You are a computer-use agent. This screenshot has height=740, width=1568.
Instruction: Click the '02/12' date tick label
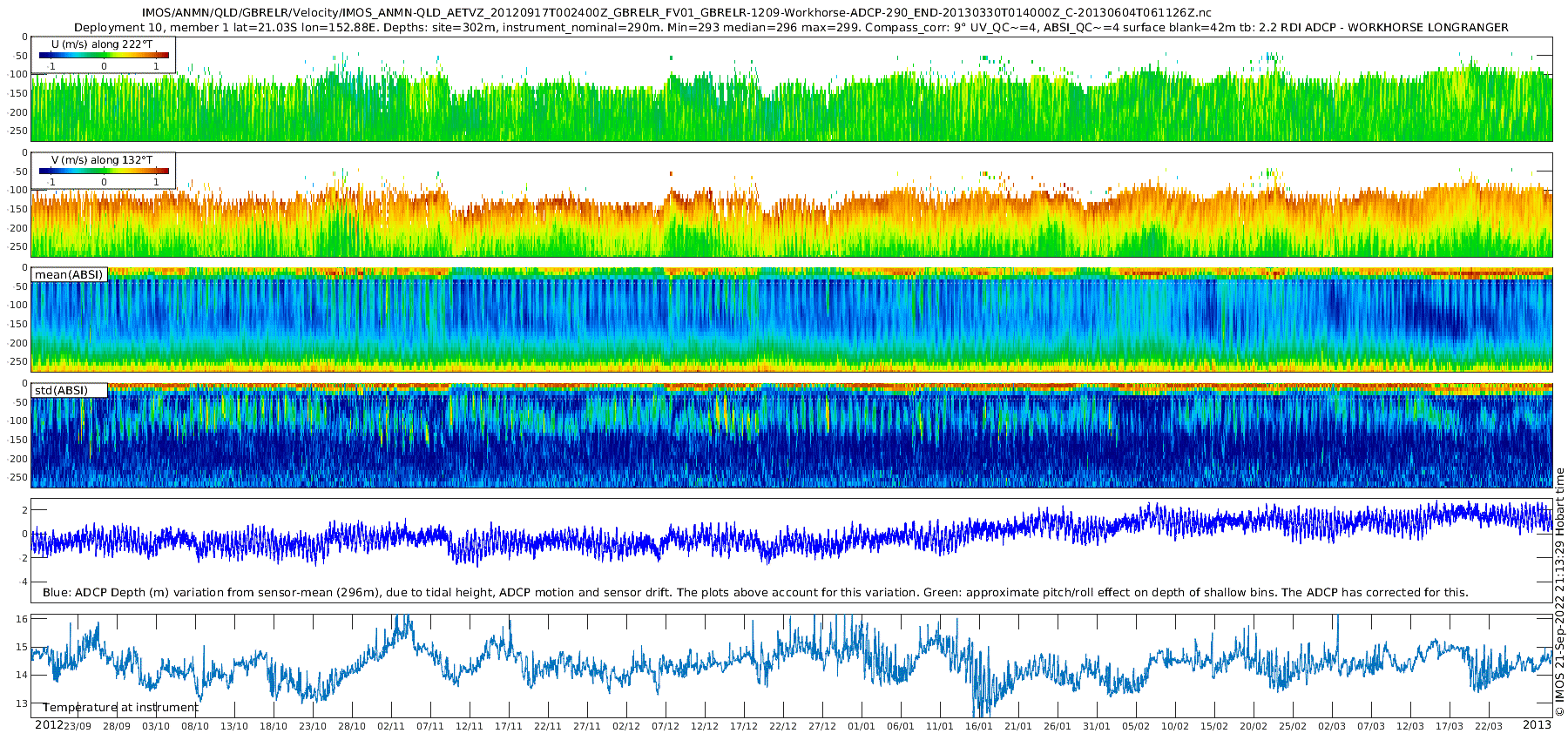tap(626, 726)
